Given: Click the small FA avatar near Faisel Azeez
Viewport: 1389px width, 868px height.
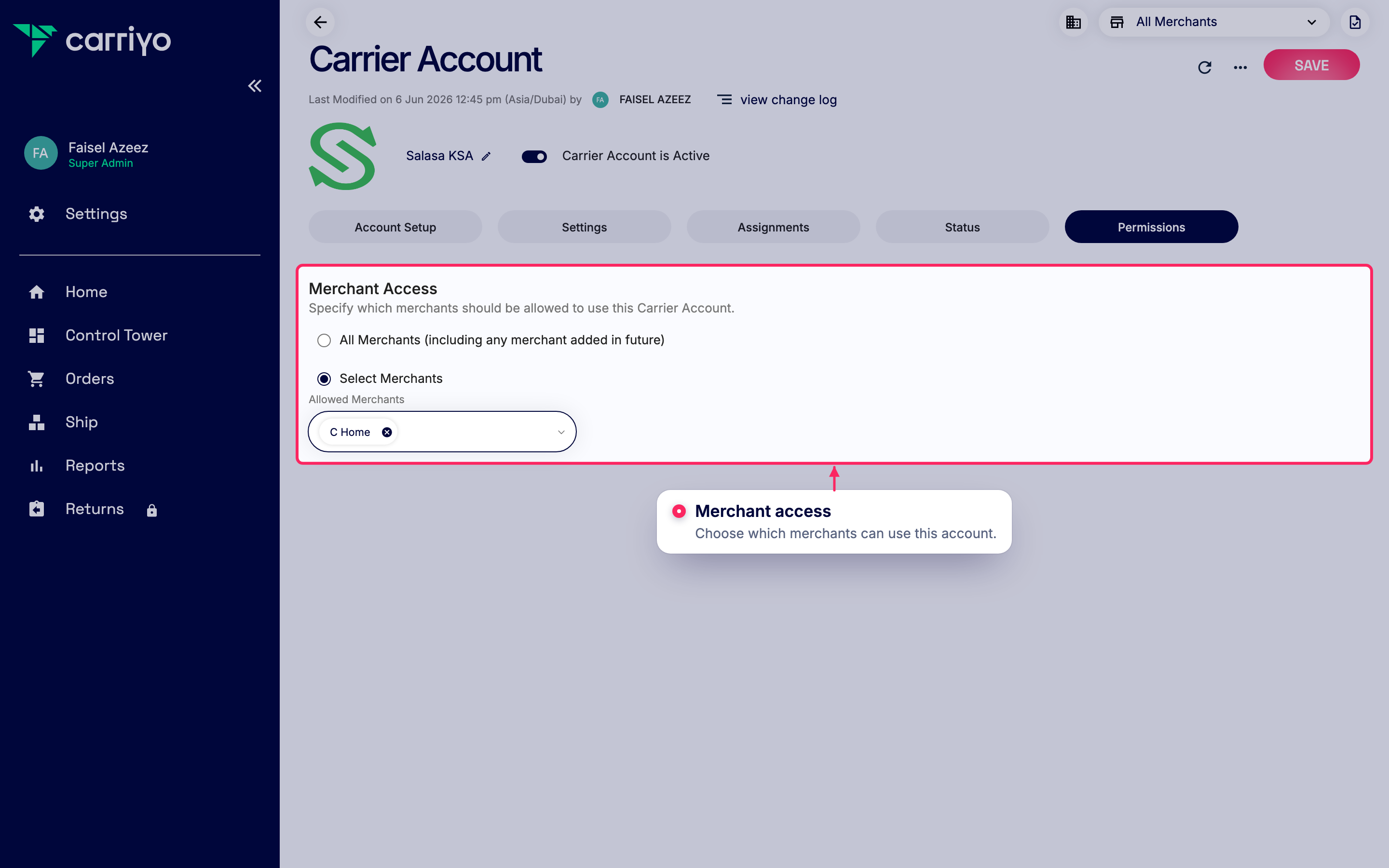Looking at the screenshot, I should point(600,100).
